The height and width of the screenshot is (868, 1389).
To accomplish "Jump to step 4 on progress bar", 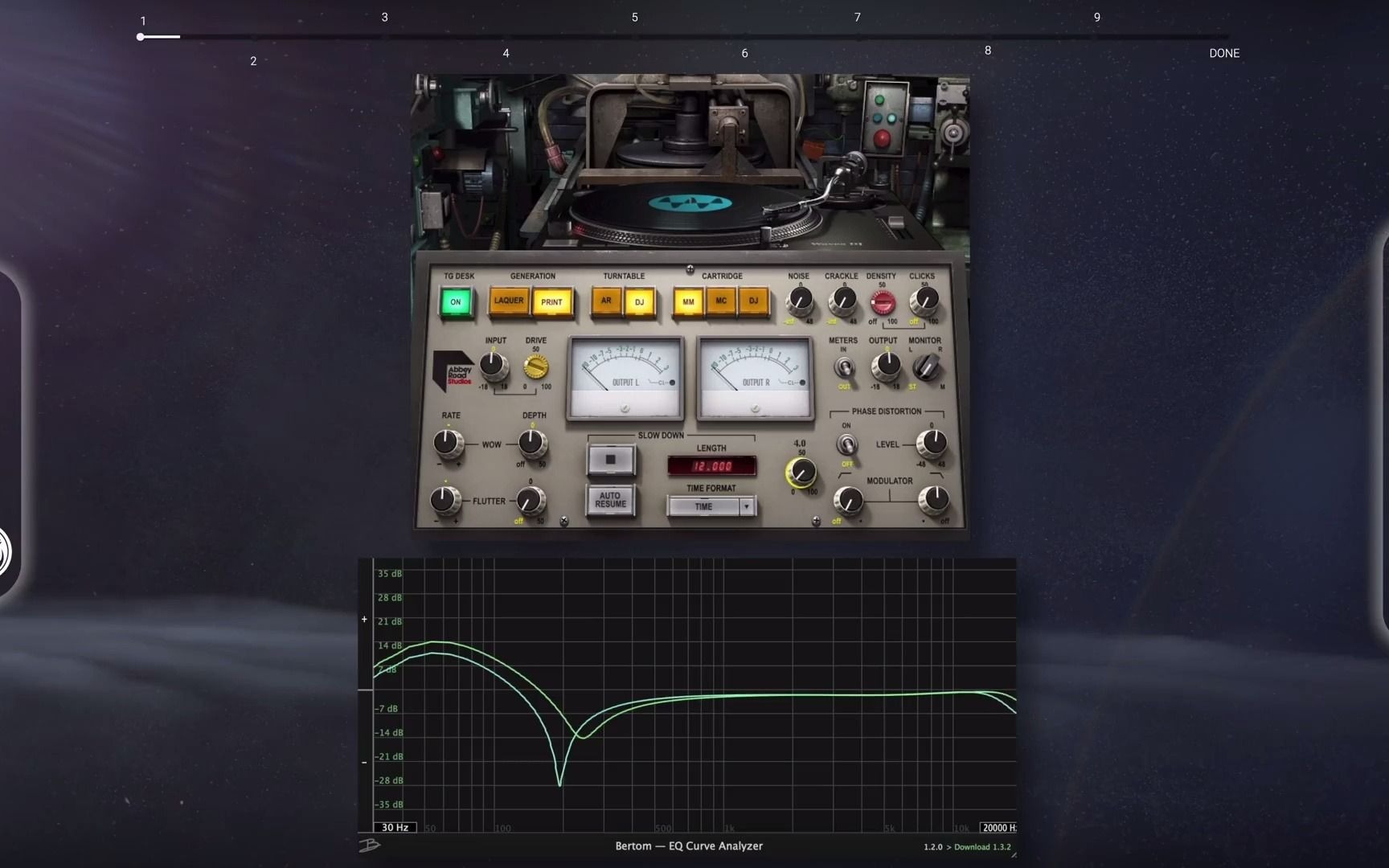I will coord(506,53).
